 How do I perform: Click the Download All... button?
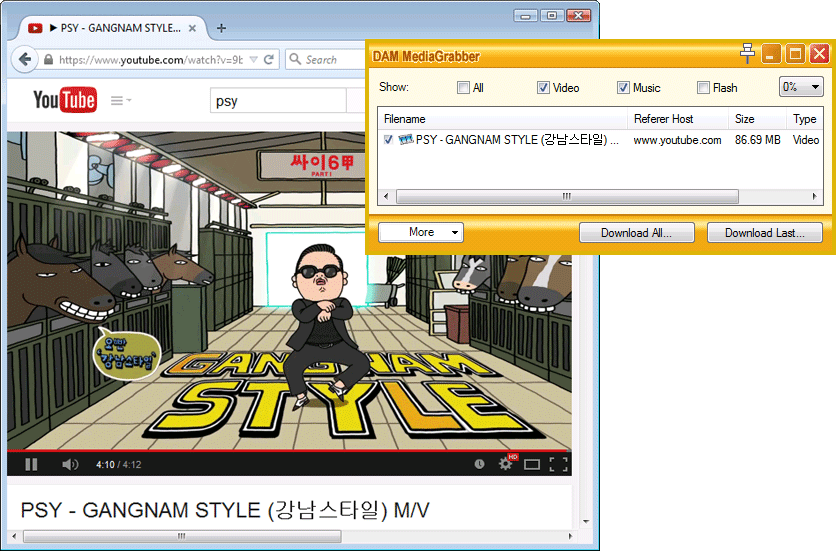click(637, 233)
